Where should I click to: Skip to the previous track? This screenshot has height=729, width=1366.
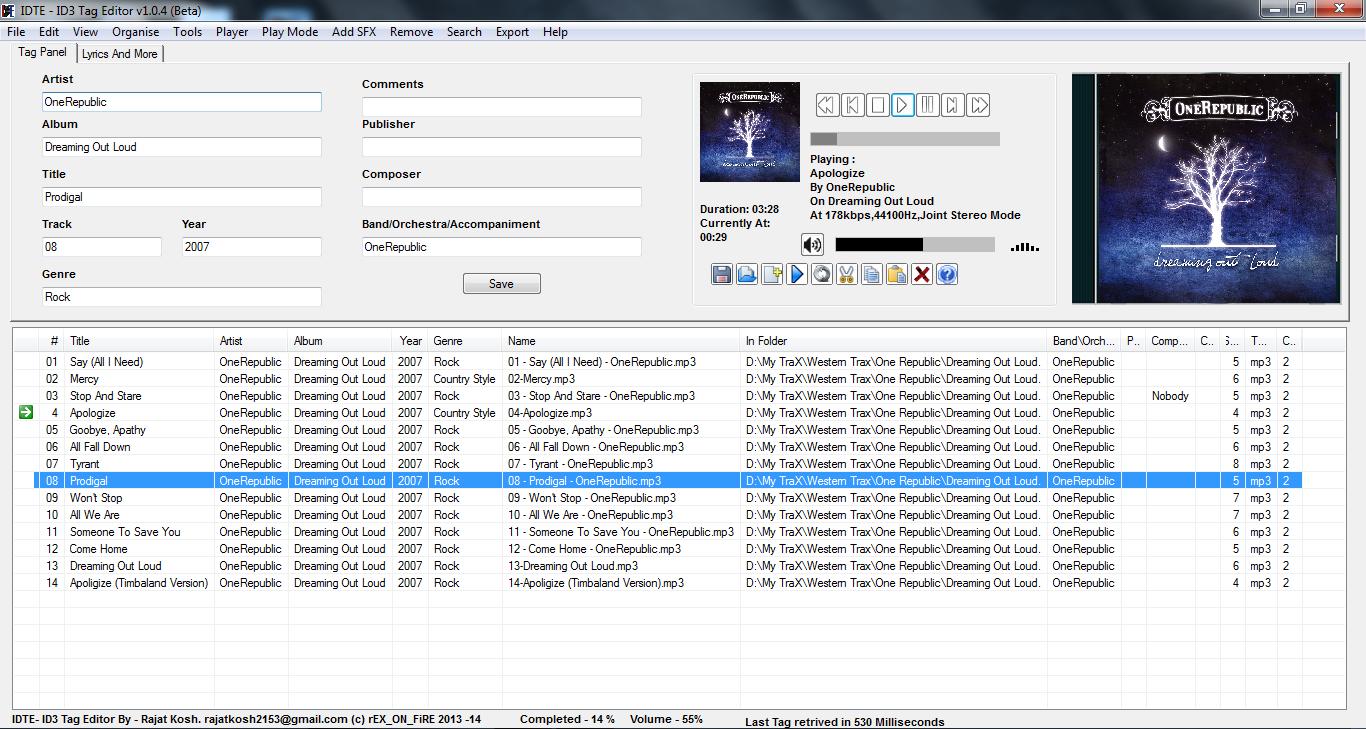point(852,105)
